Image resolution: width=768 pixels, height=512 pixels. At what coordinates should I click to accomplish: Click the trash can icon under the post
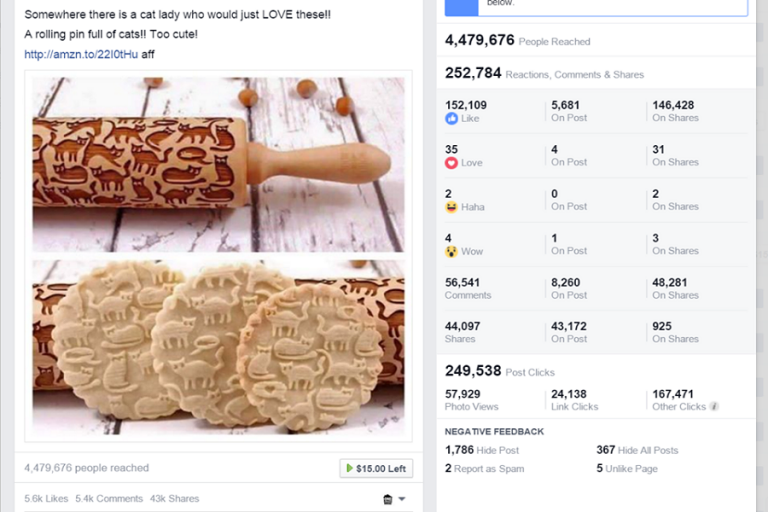(387, 499)
